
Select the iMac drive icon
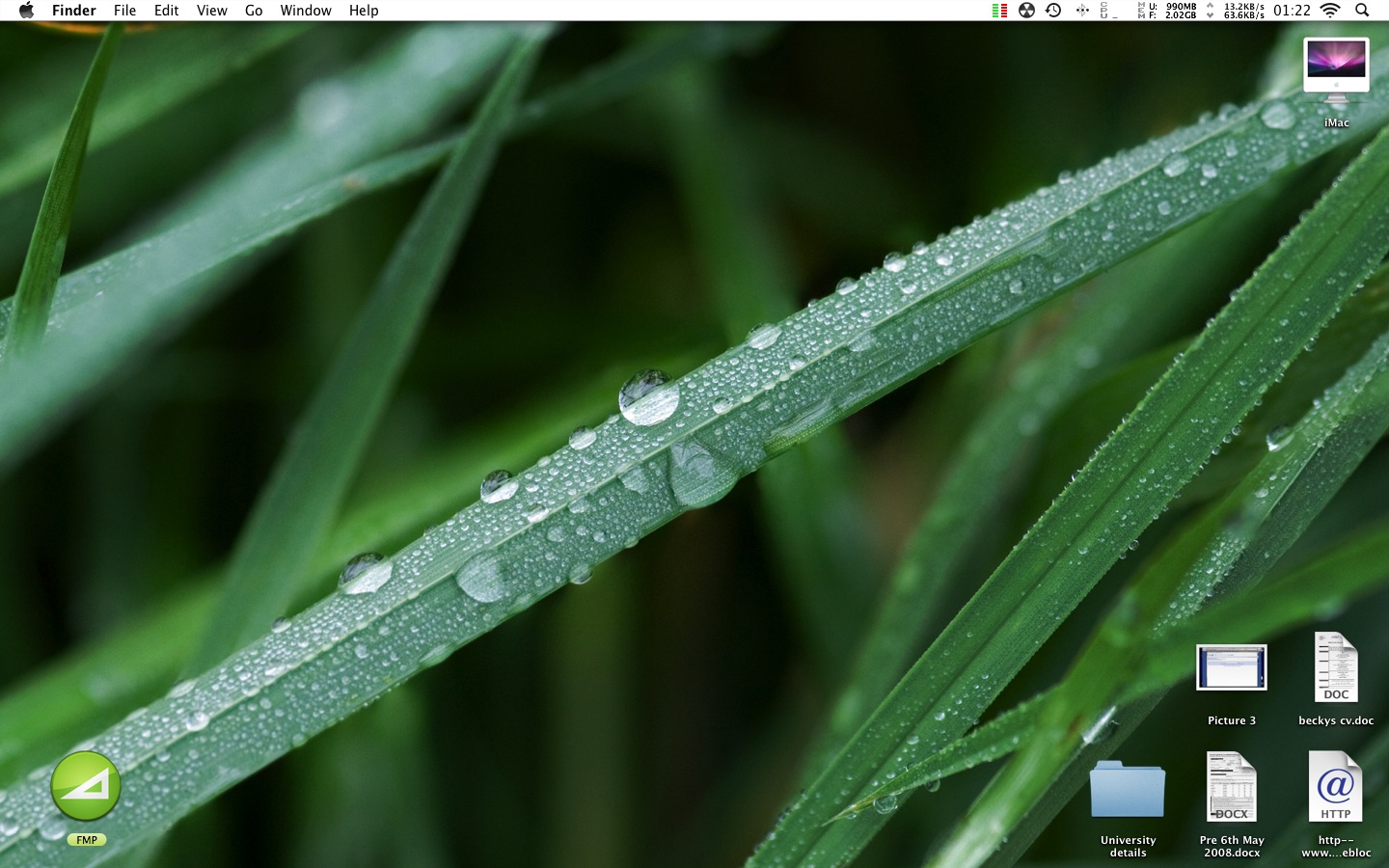1336,72
